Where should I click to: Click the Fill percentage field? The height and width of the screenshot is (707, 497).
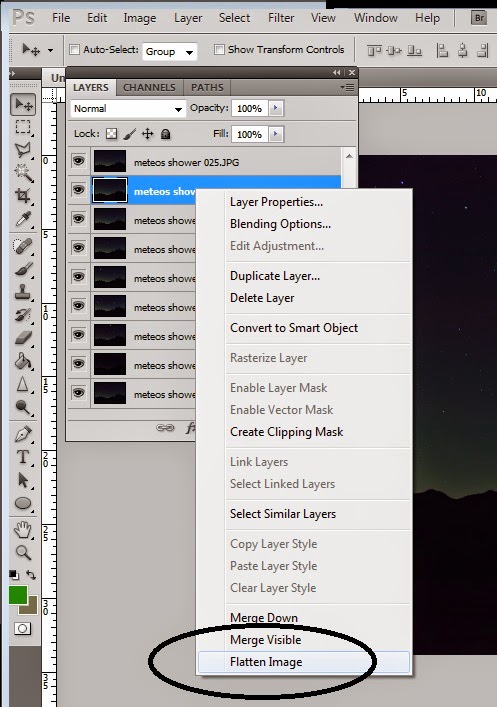pyautogui.click(x=249, y=134)
